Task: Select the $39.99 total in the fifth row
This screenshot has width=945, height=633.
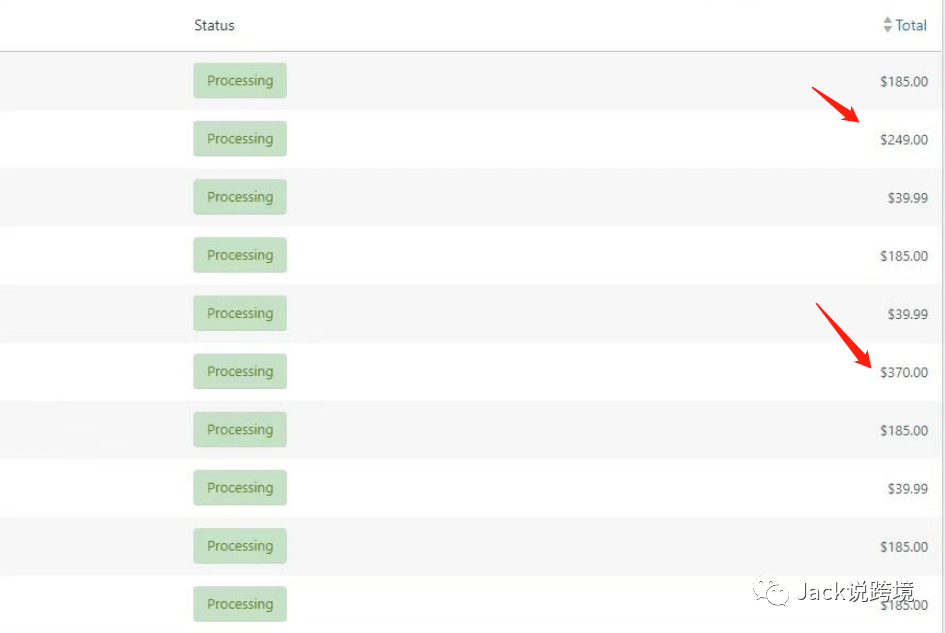Action: (x=907, y=314)
